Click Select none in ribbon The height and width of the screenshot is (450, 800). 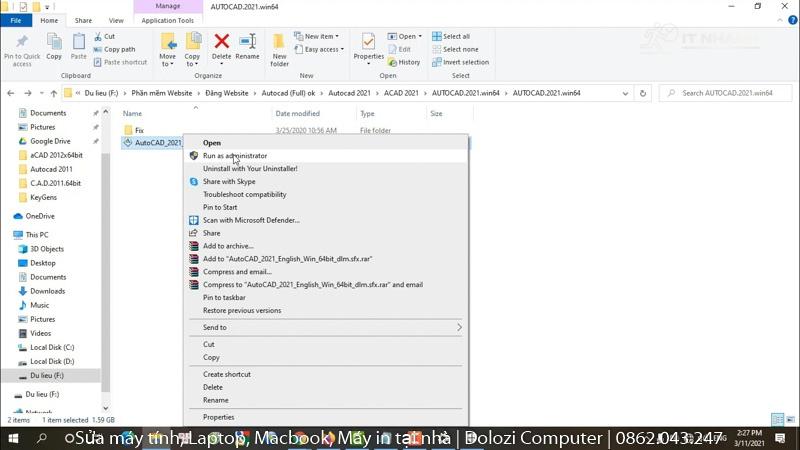(x=455, y=49)
